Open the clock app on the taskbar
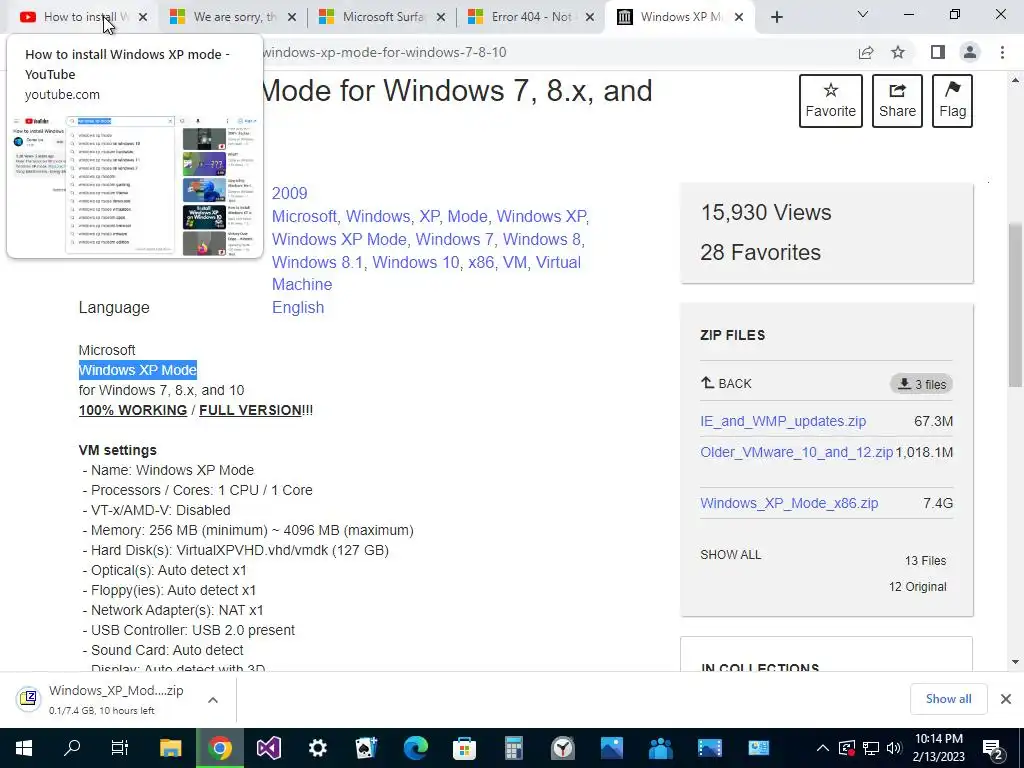This screenshot has height=768, width=1024. click(562, 748)
